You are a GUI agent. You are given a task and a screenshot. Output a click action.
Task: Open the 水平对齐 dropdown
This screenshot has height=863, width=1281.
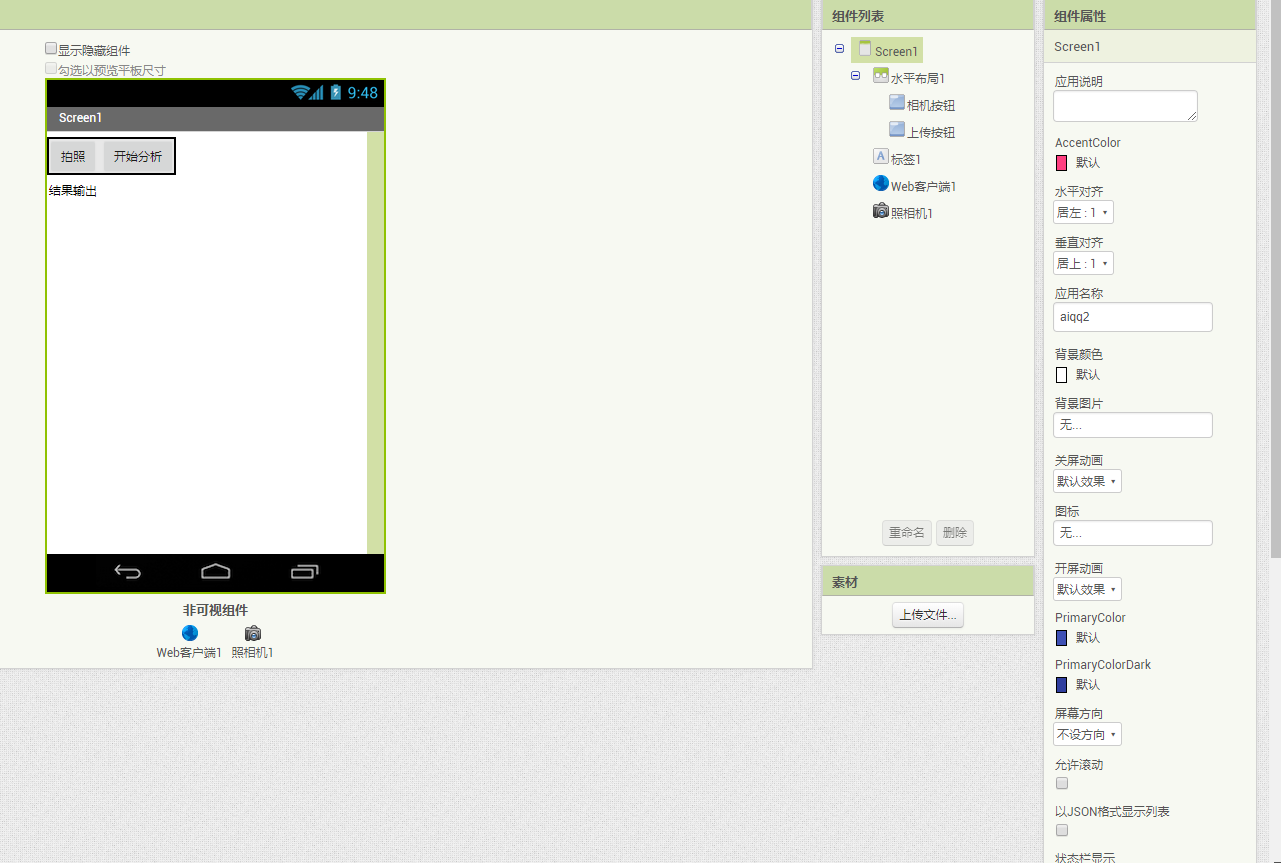(x=1083, y=212)
